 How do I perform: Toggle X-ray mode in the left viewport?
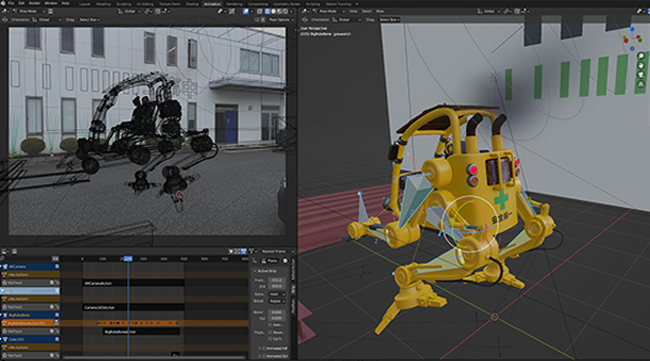click(260, 11)
